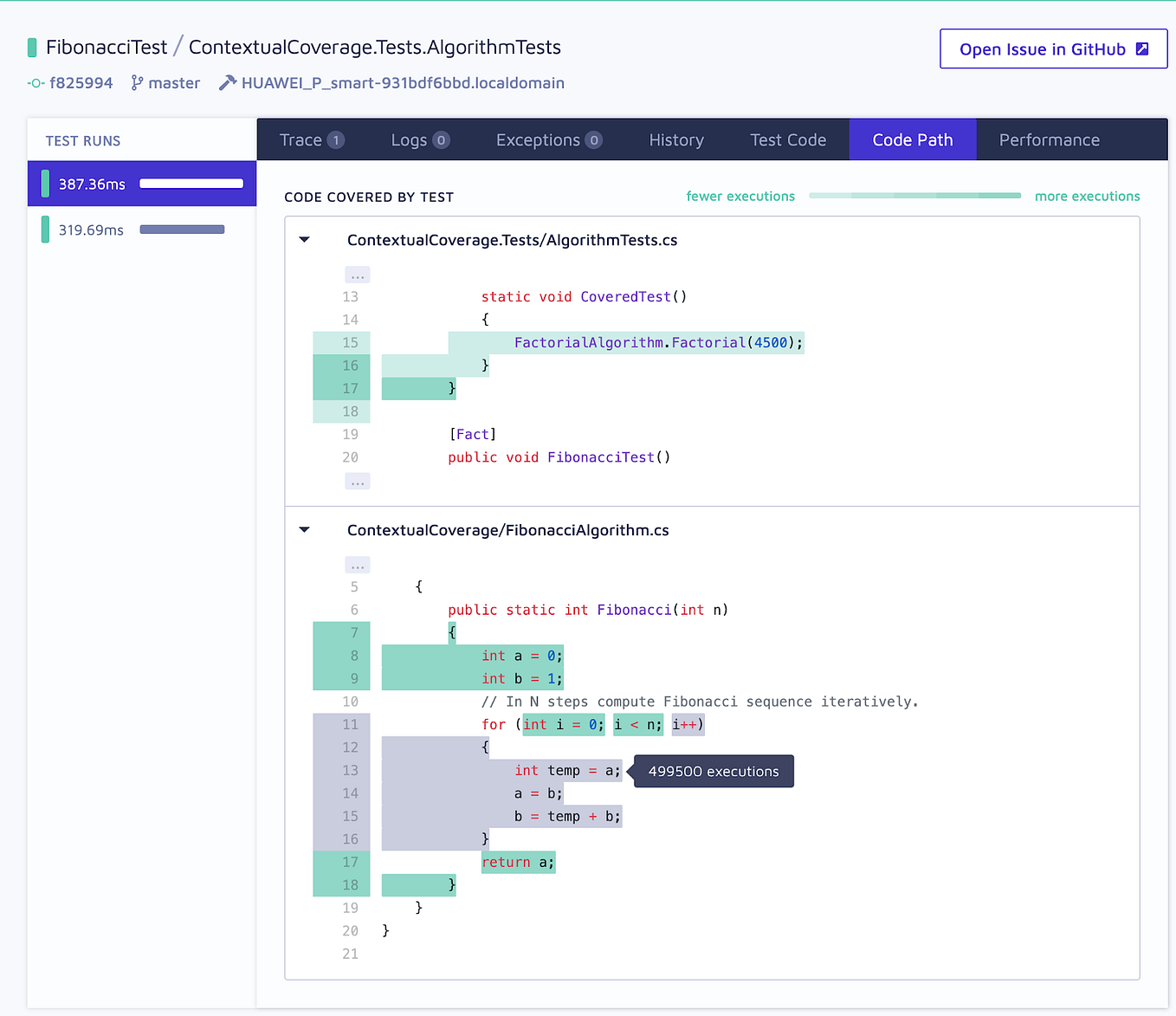The width and height of the screenshot is (1176, 1016).
Task: Click the ellipsis icon above line 13 in AlgorithmTests.cs
Action: (x=358, y=275)
